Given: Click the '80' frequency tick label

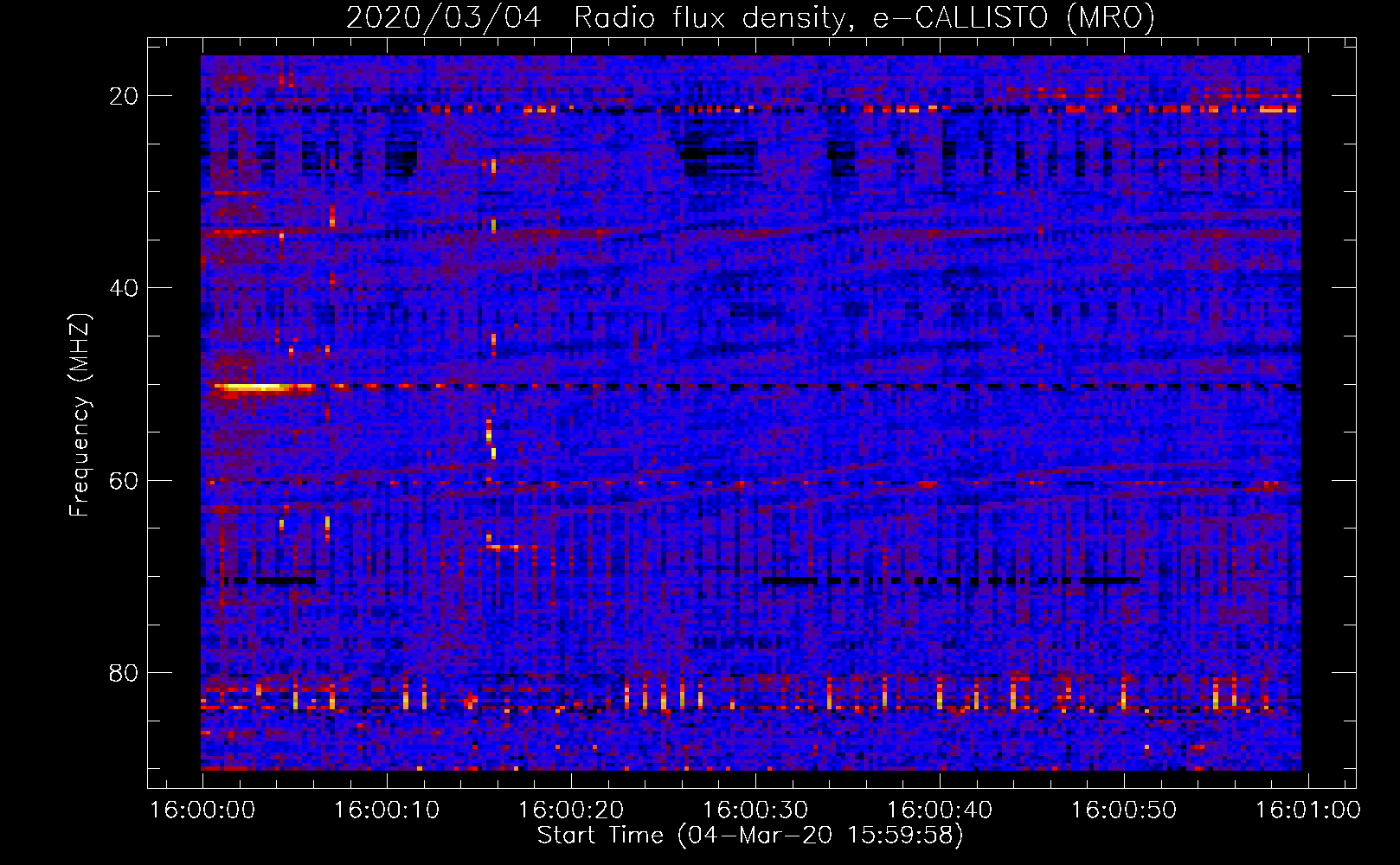Looking at the screenshot, I should pos(125,672).
